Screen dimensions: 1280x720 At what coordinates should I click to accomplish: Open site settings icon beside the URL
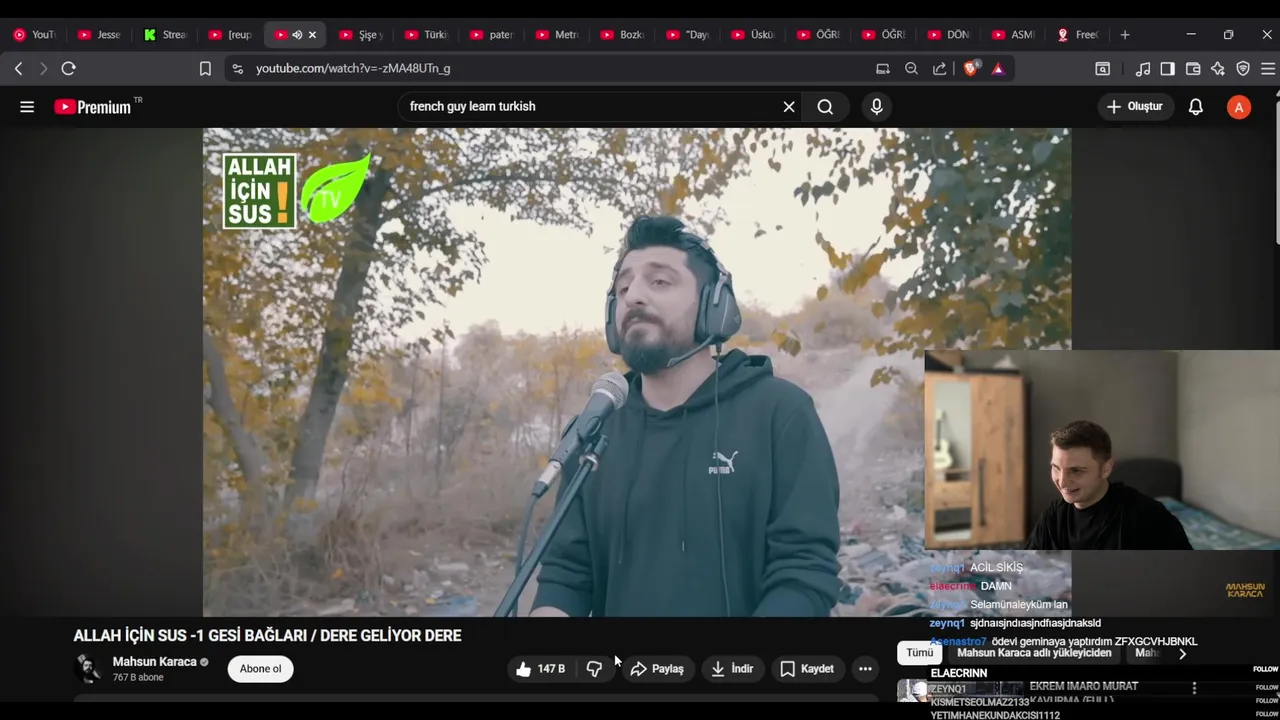coord(237,69)
